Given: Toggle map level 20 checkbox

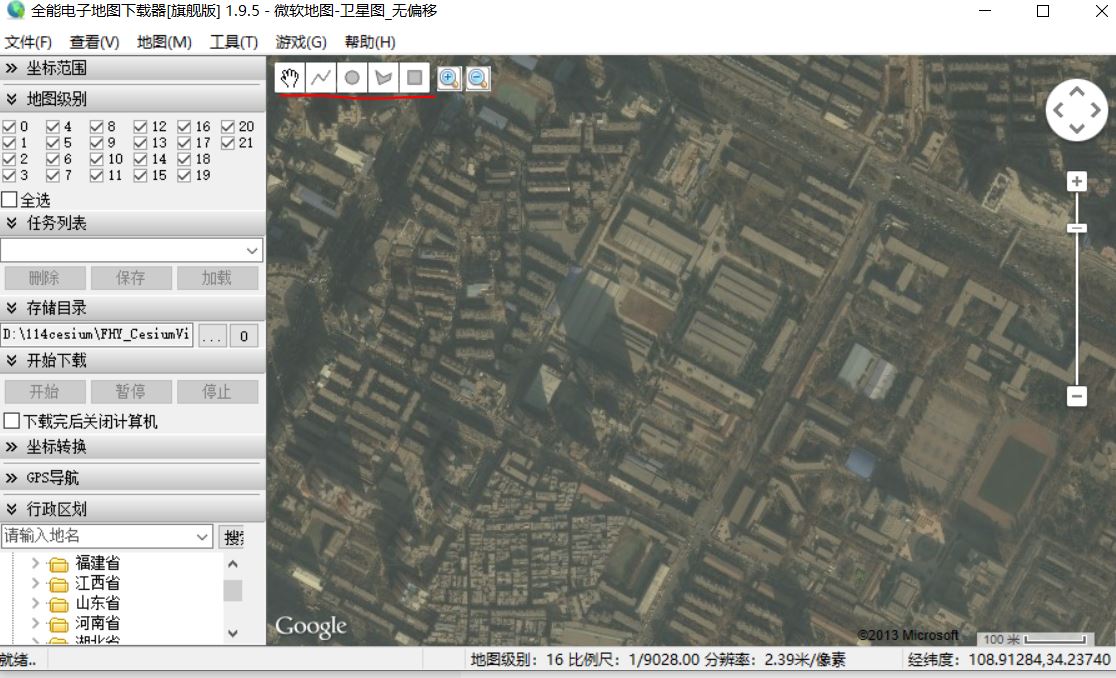Looking at the screenshot, I should pos(228,127).
